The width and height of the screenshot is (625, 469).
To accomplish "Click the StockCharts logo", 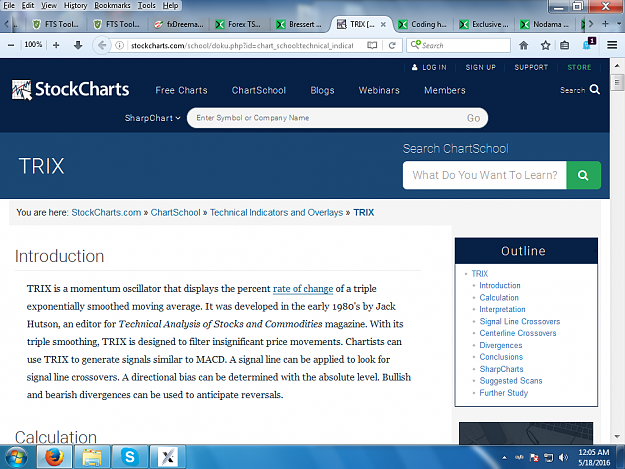I will 70,89.
